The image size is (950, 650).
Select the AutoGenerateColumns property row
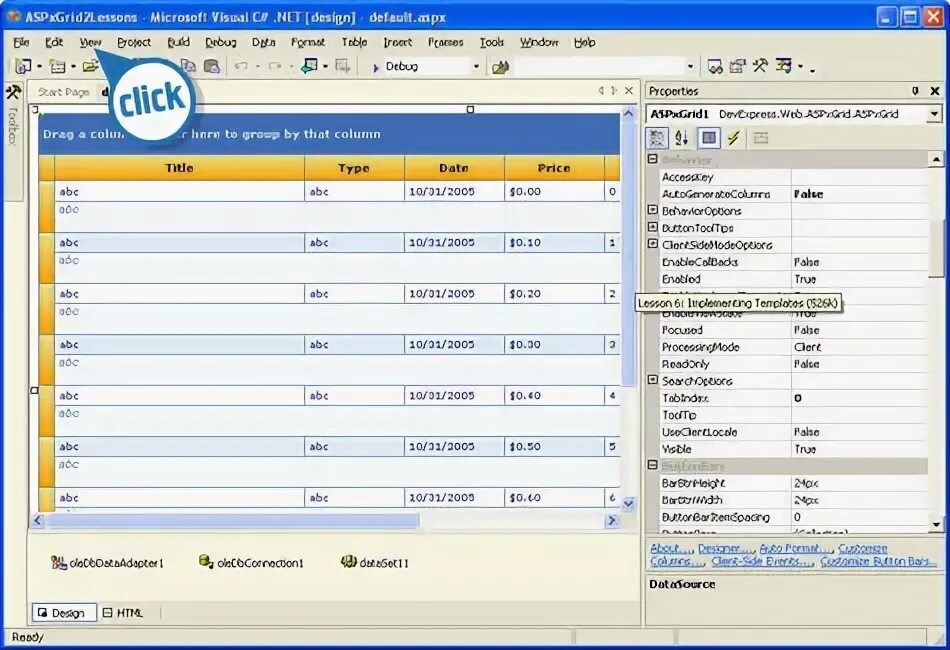pyautogui.click(x=794, y=194)
